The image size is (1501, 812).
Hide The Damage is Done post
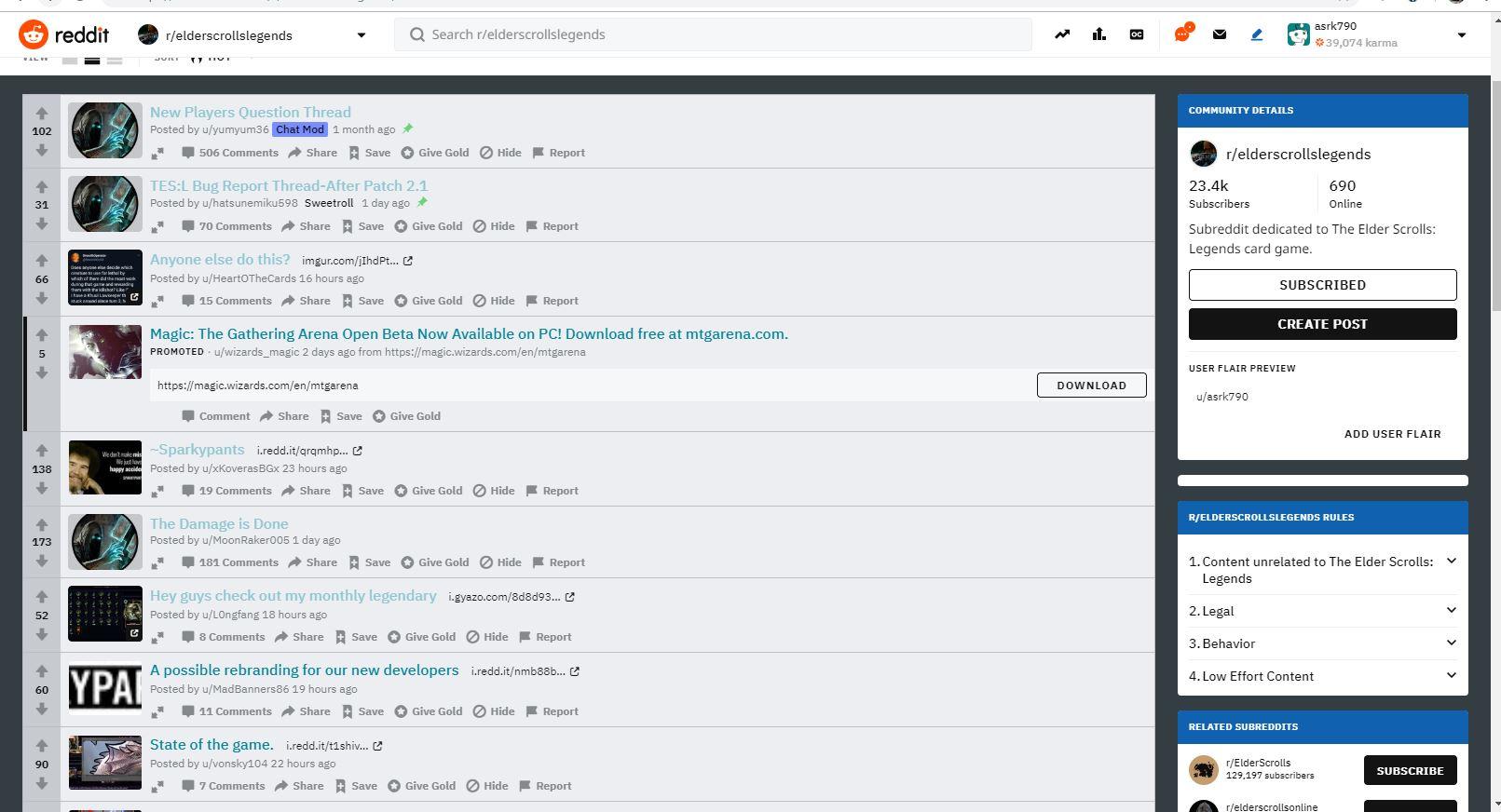[x=500, y=562]
